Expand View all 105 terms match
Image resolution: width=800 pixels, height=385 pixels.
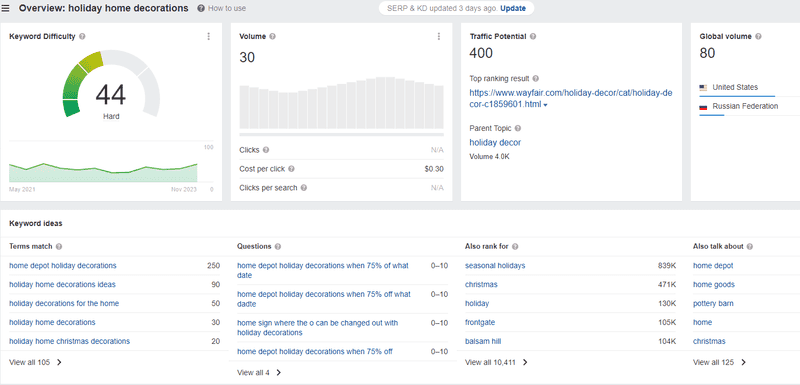pyautogui.click(x=35, y=363)
